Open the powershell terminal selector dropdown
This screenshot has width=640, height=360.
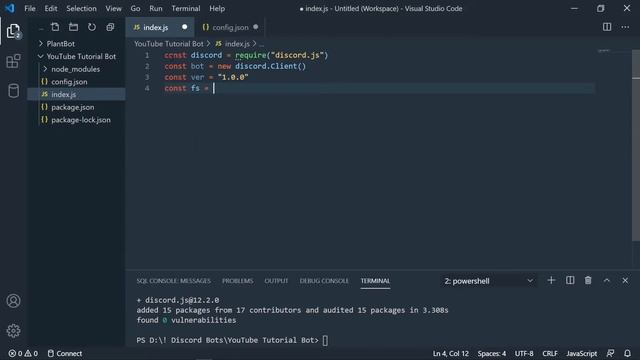coord(489,281)
